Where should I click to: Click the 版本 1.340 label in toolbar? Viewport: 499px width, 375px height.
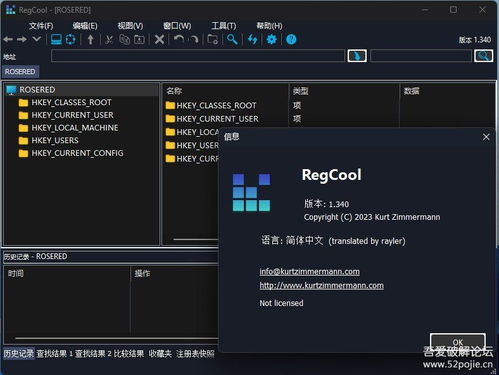click(x=475, y=40)
